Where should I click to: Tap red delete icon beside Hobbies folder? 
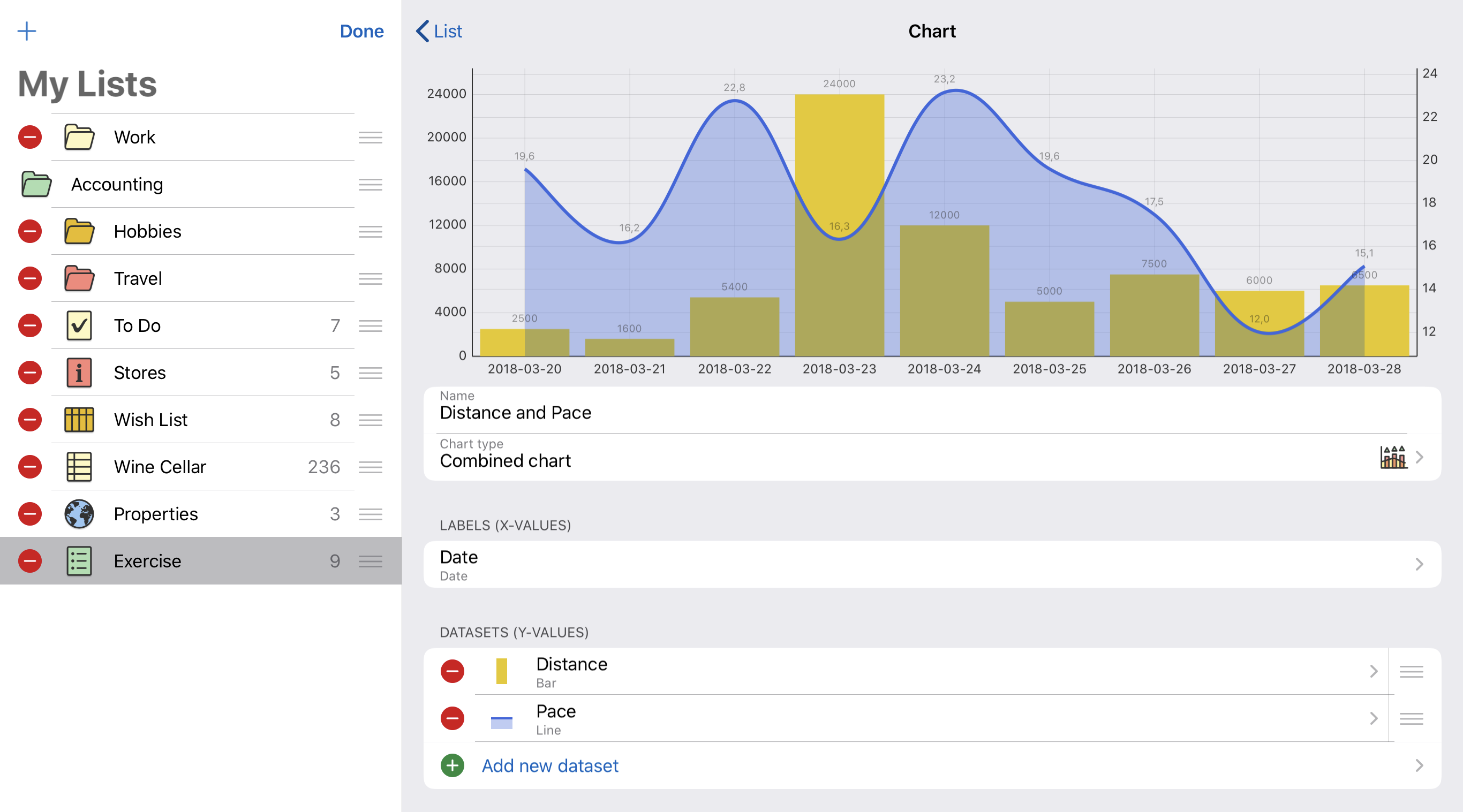(30, 231)
